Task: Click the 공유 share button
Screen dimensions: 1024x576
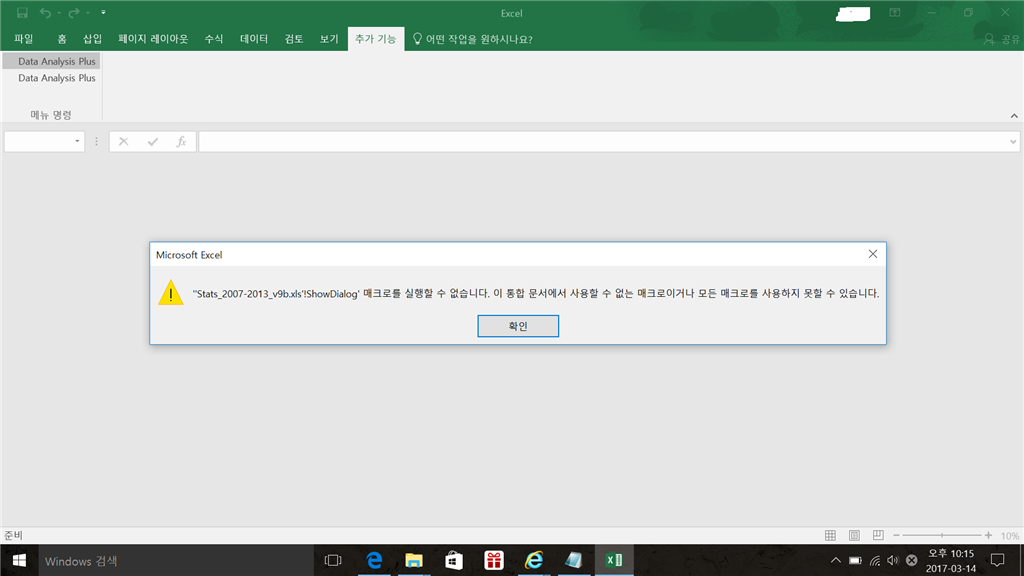Action: click(x=1002, y=39)
